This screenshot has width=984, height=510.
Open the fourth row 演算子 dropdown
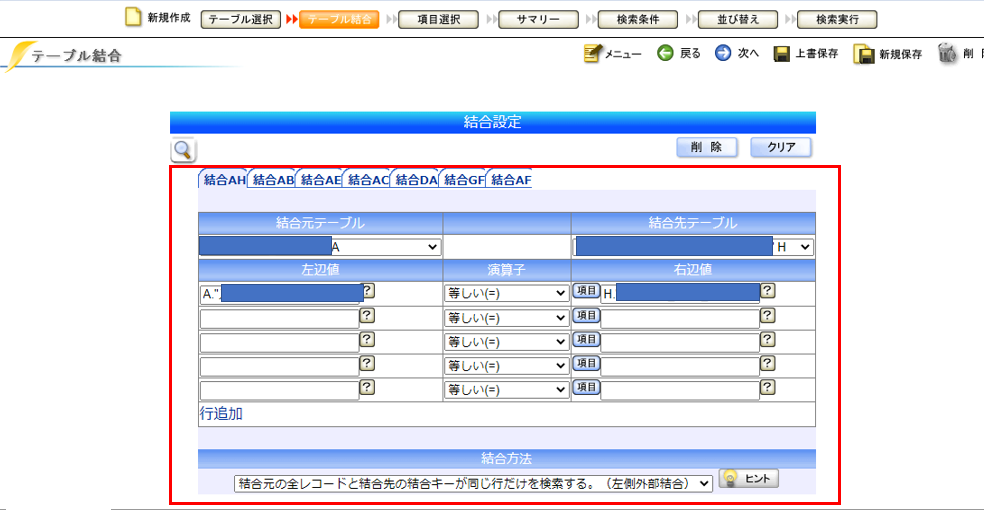pyautogui.click(x=506, y=366)
